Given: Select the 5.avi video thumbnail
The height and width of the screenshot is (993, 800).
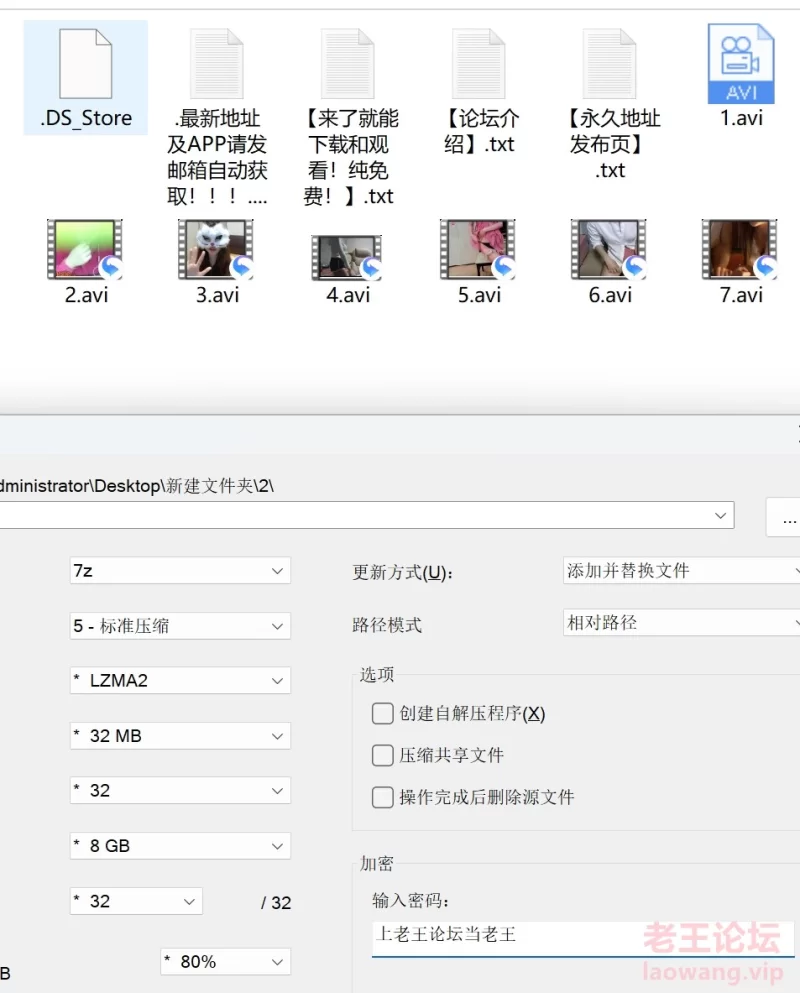Looking at the screenshot, I should [478, 250].
